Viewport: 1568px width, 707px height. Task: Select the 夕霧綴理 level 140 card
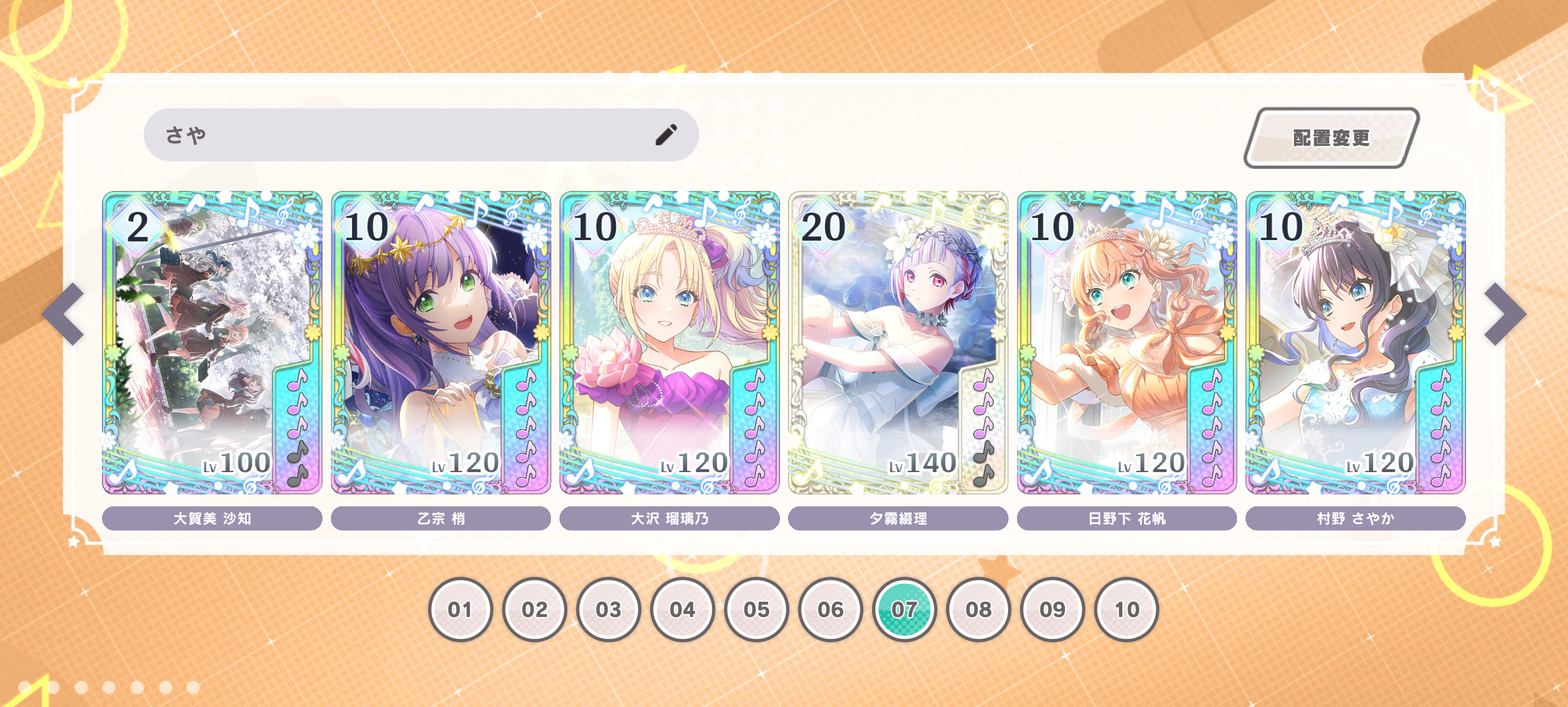[898, 342]
